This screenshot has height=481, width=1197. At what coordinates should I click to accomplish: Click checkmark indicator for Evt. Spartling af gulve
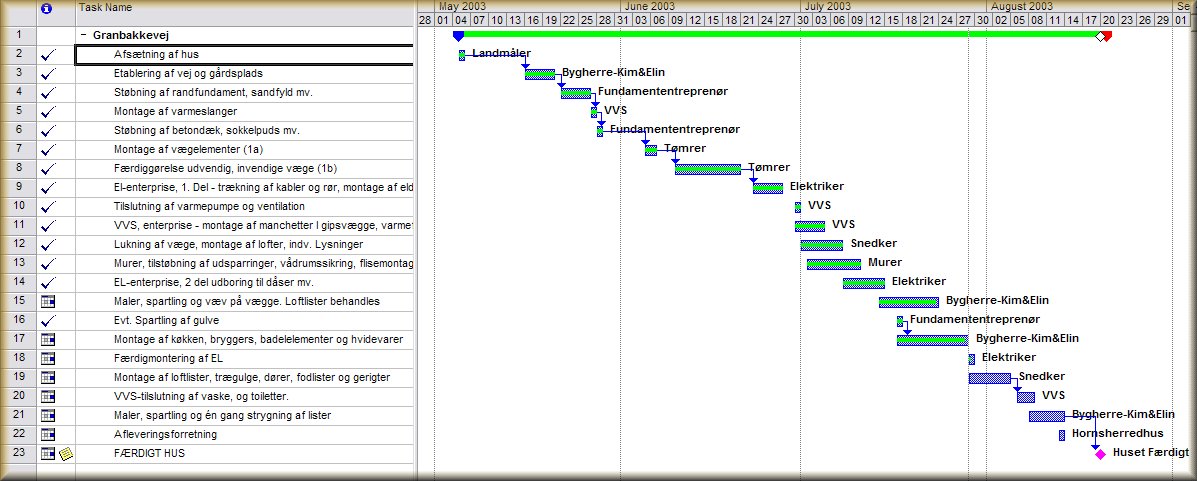click(x=48, y=321)
